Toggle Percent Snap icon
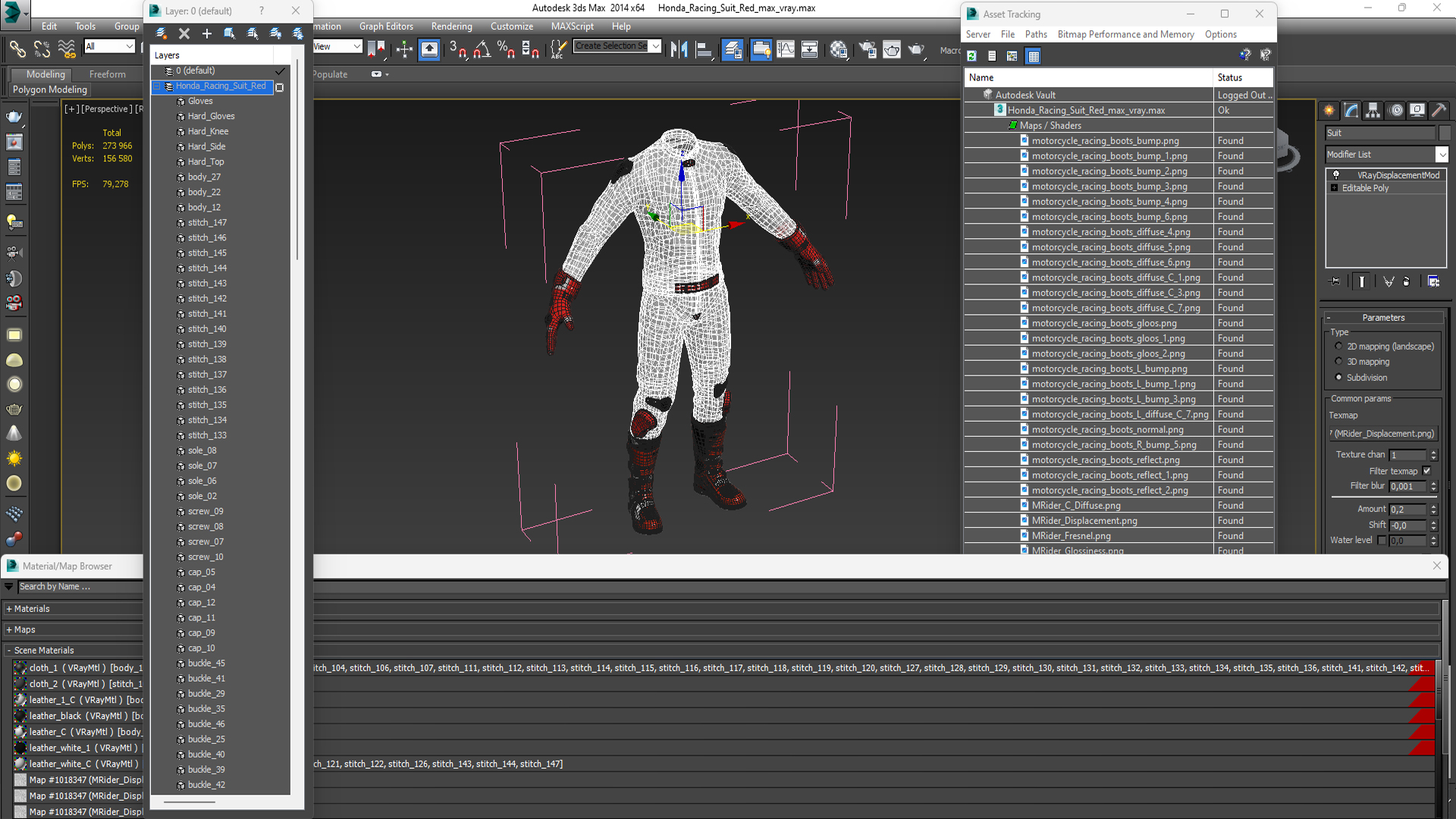 [x=506, y=49]
